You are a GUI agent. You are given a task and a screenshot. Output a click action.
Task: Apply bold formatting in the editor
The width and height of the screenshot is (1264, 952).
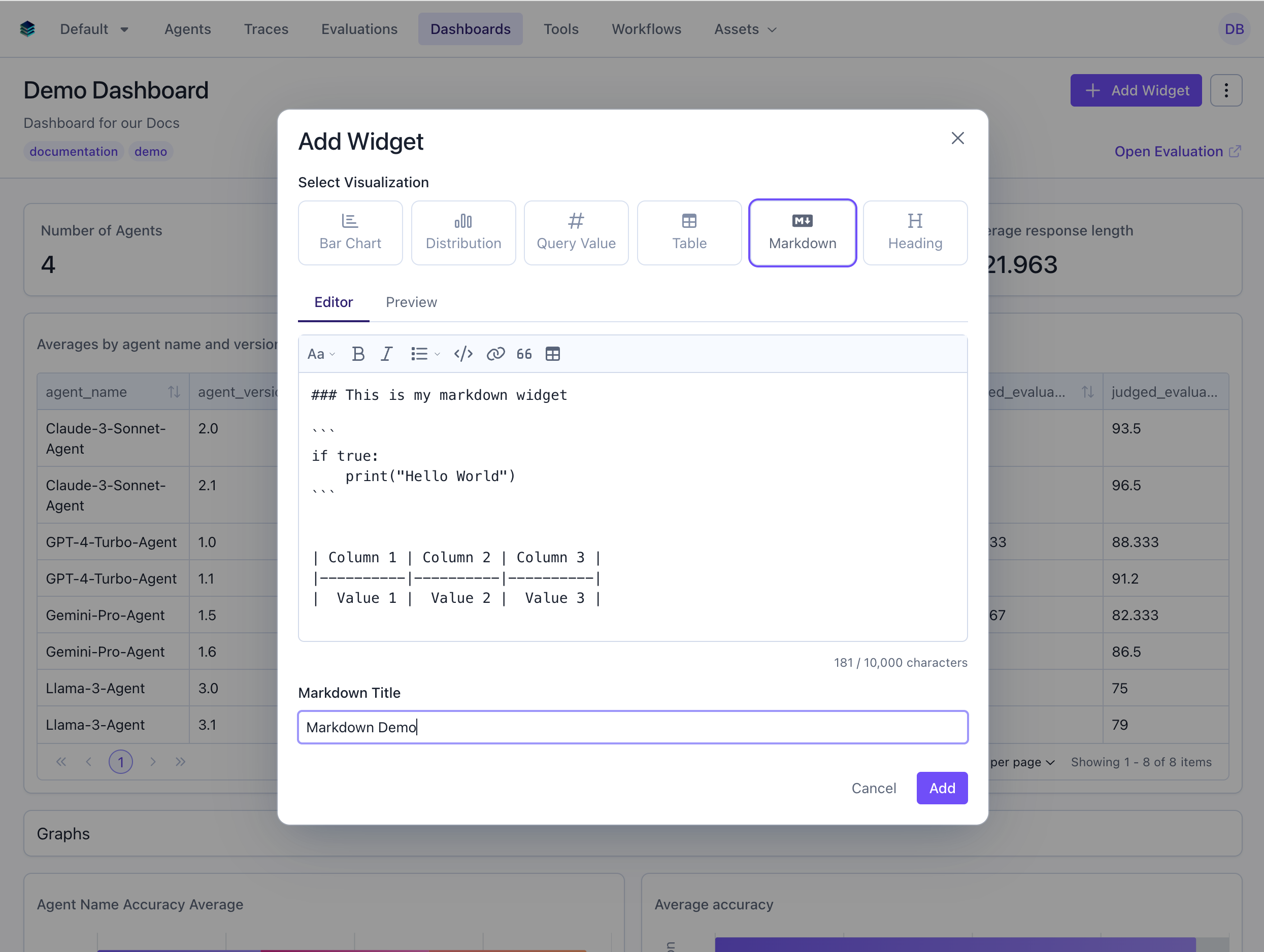coord(358,354)
